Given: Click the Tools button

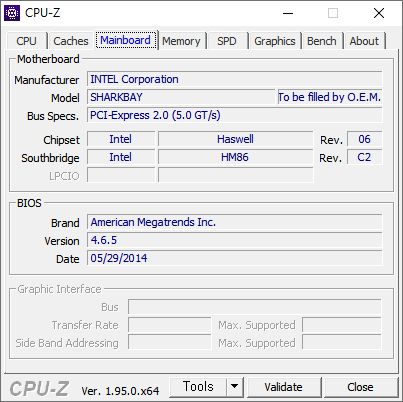Looking at the screenshot, I should (198, 387).
